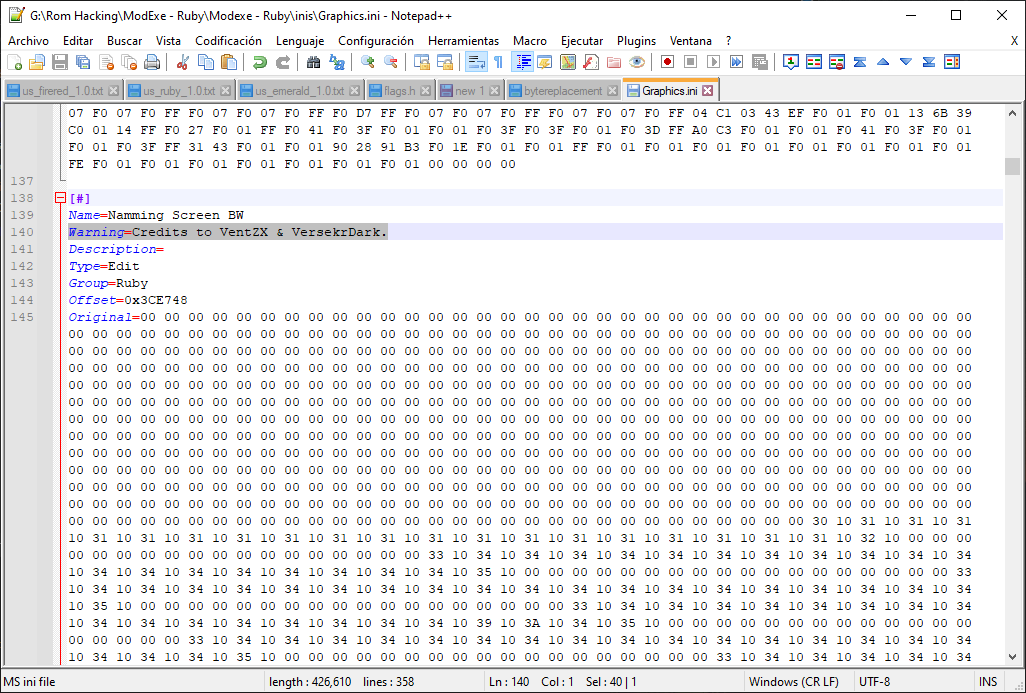The width and height of the screenshot is (1026, 693).
Task: Click the Find binoculars icon
Action: pyautogui.click(x=313, y=62)
